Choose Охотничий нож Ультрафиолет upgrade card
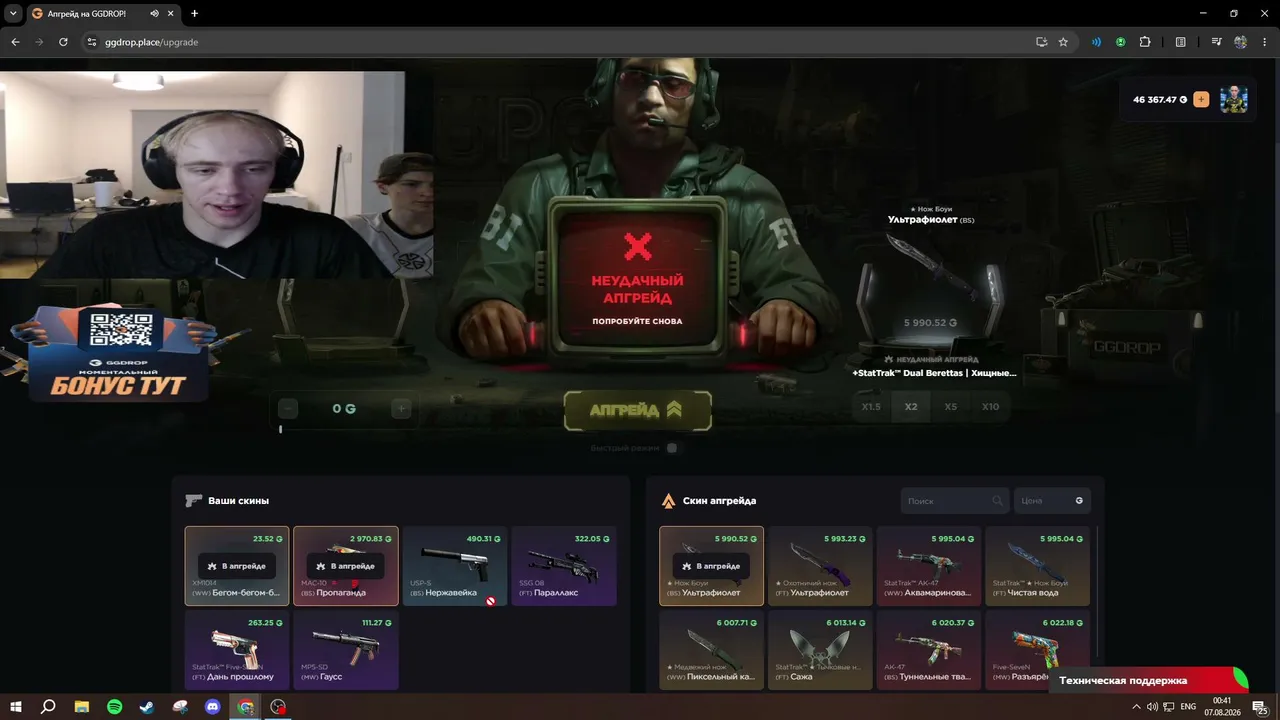The height and width of the screenshot is (720, 1280). (x=820, y=566)
